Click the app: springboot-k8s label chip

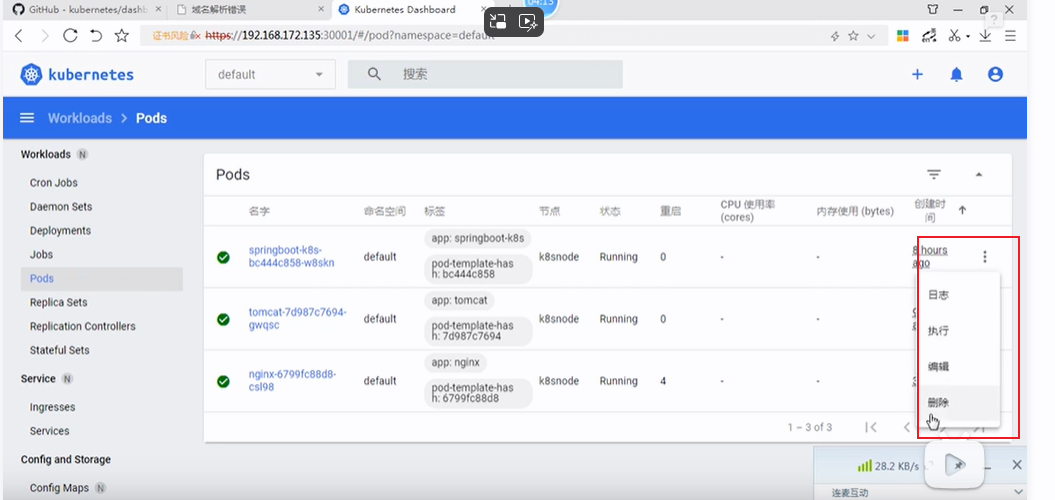478,238
